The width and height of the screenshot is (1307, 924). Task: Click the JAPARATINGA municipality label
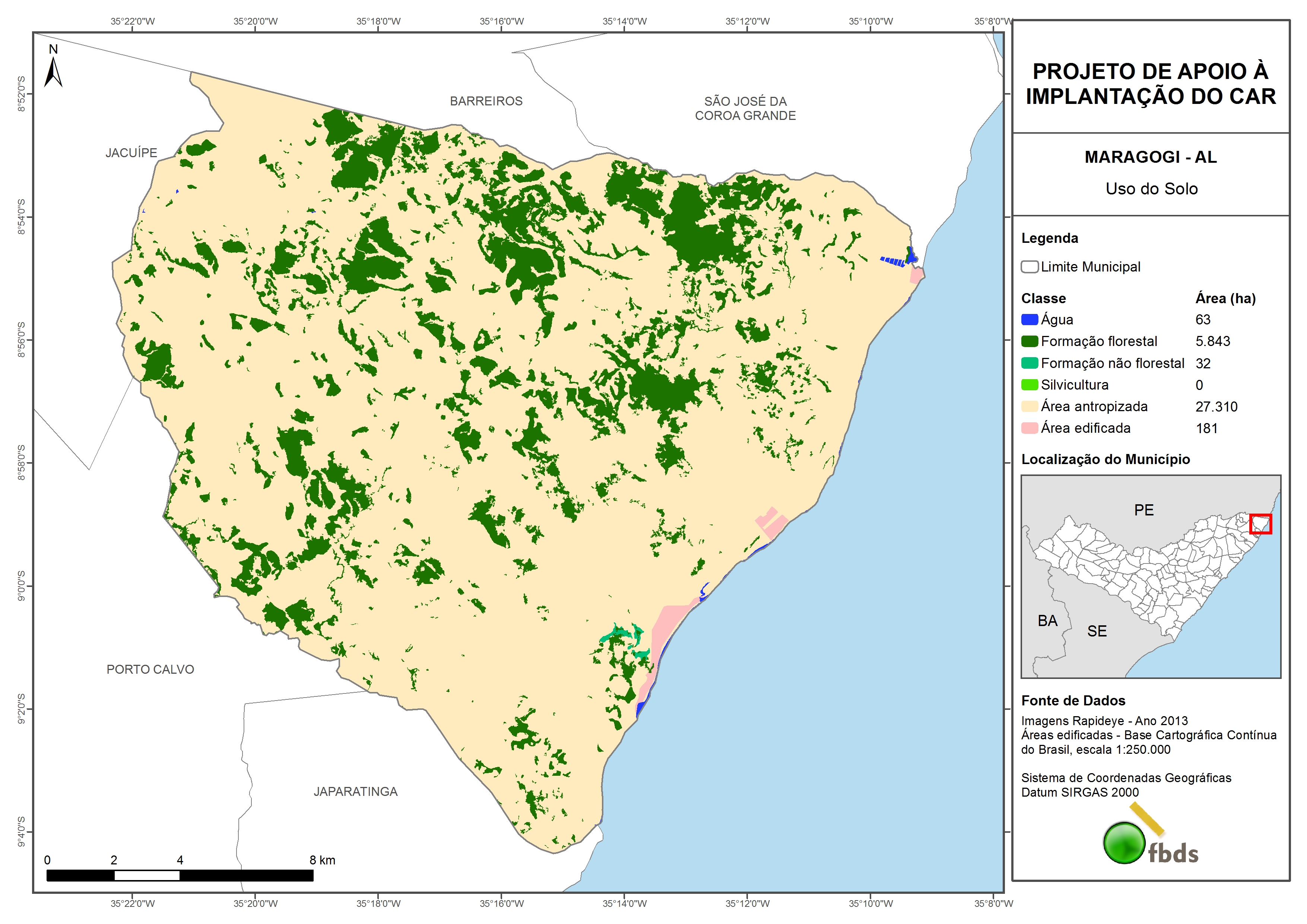355,791
